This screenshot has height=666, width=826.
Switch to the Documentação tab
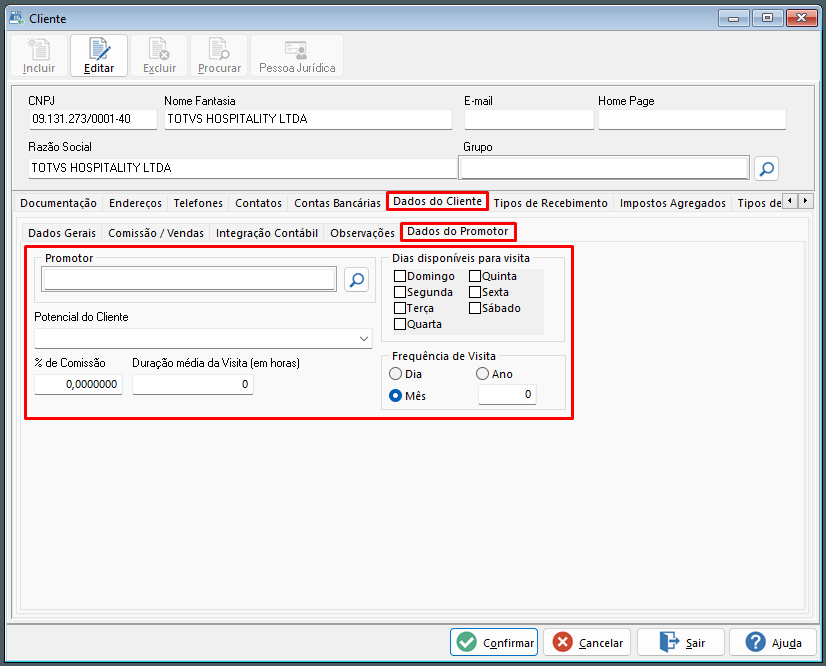click(x=58, y=203)
